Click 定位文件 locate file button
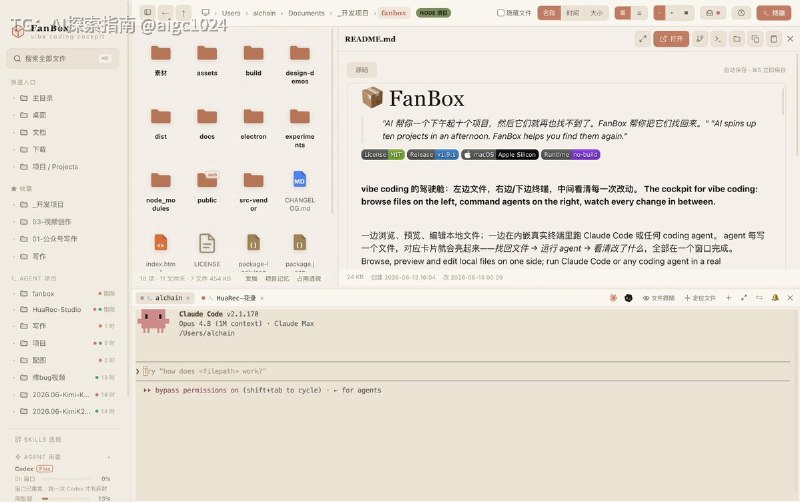800x502 pixels. (x=700, y=298)
